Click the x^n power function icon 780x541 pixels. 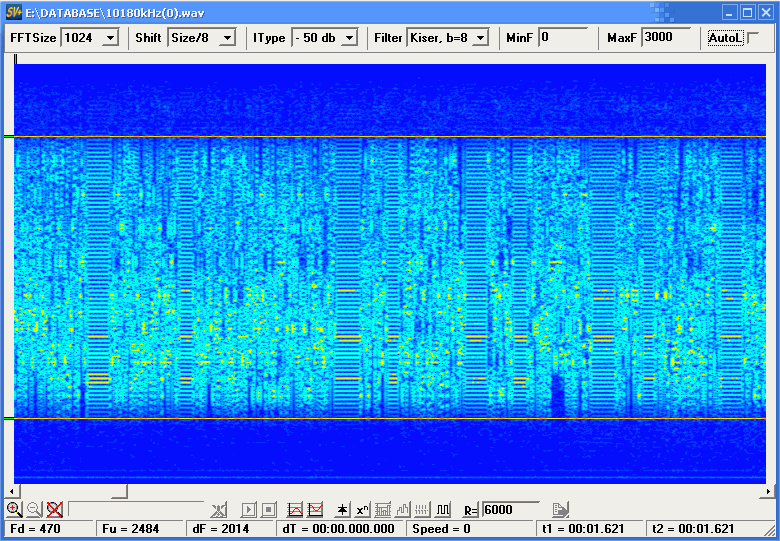coord(363,509)
